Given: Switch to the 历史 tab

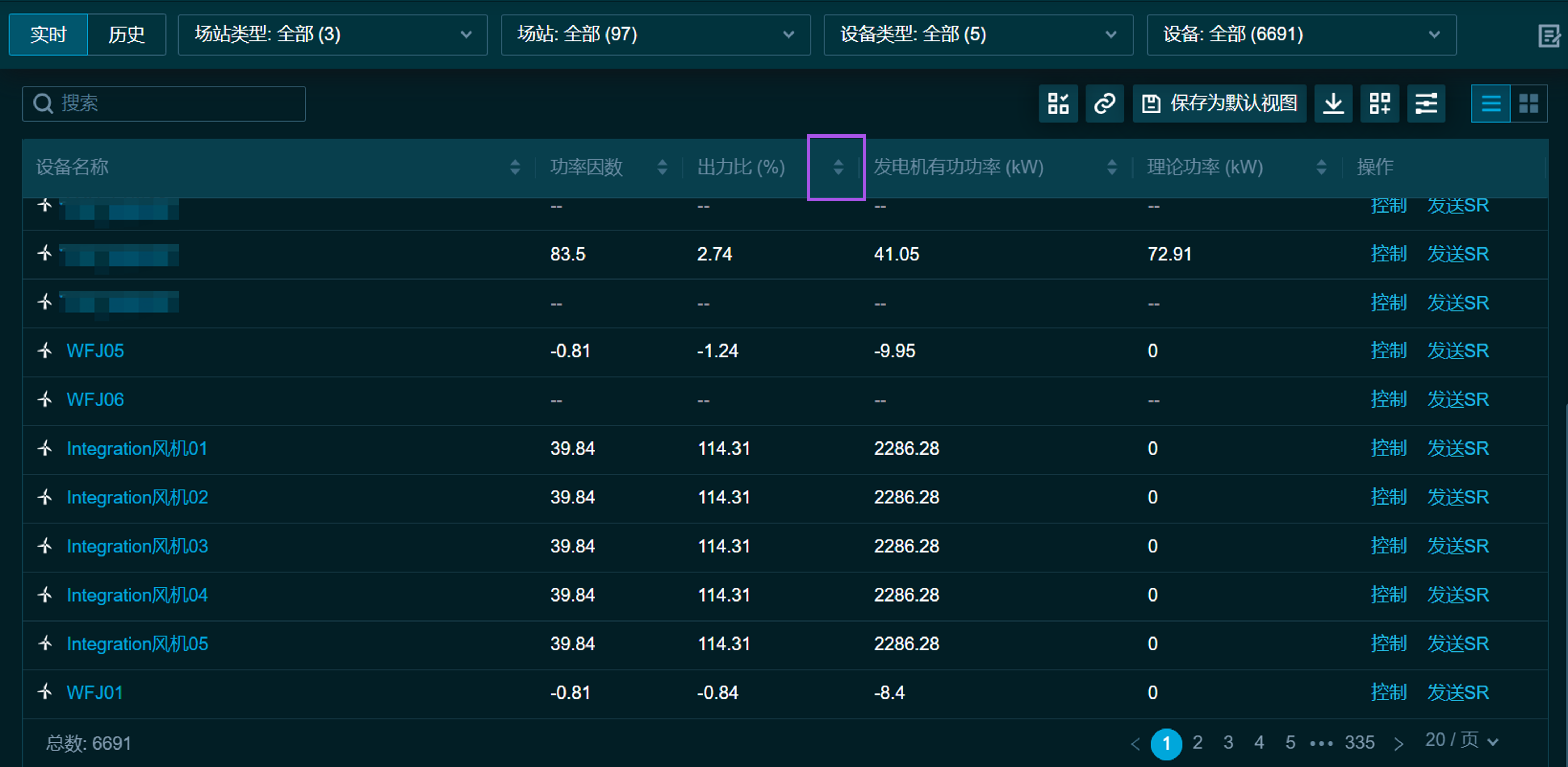Looking at the screenshot, I should (x=127, y=35).
